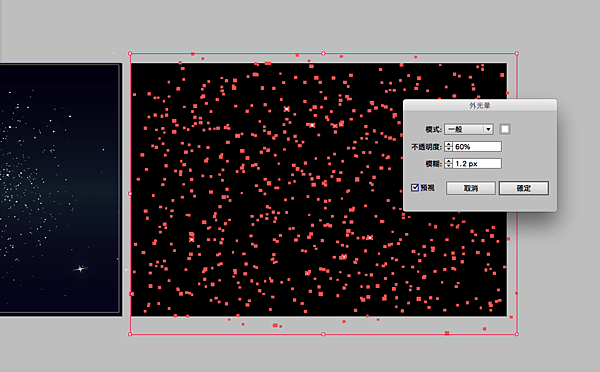Click the four-point sparkle star in left artwork
This screenshot has width=600, height=372.
point(80,269)
